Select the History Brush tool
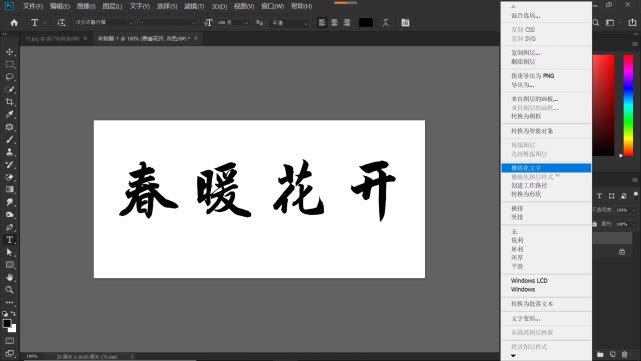This screenshot has height=361, width=641. [9, 165]
